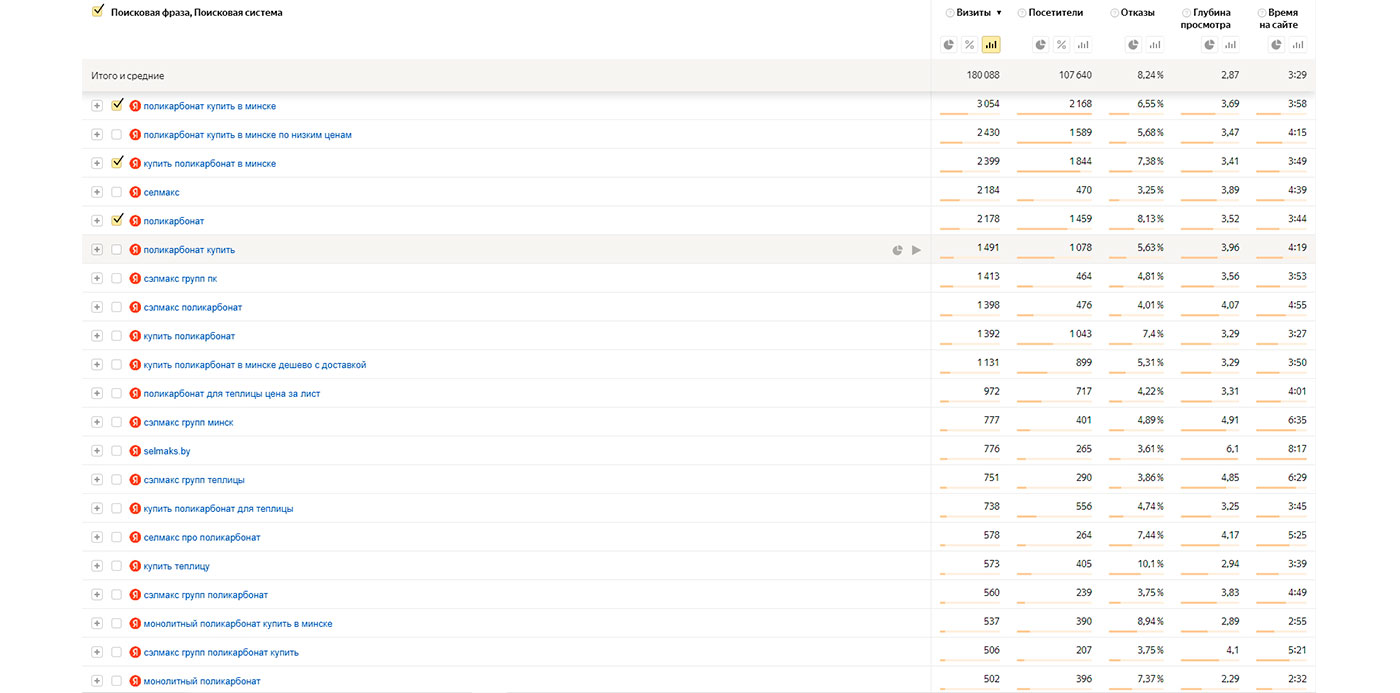The image size is (1400, 693).
Task: Check the 'поликарбонат купить в минске по низким ценам' checkbox
Action: click(x=116, y=134)
